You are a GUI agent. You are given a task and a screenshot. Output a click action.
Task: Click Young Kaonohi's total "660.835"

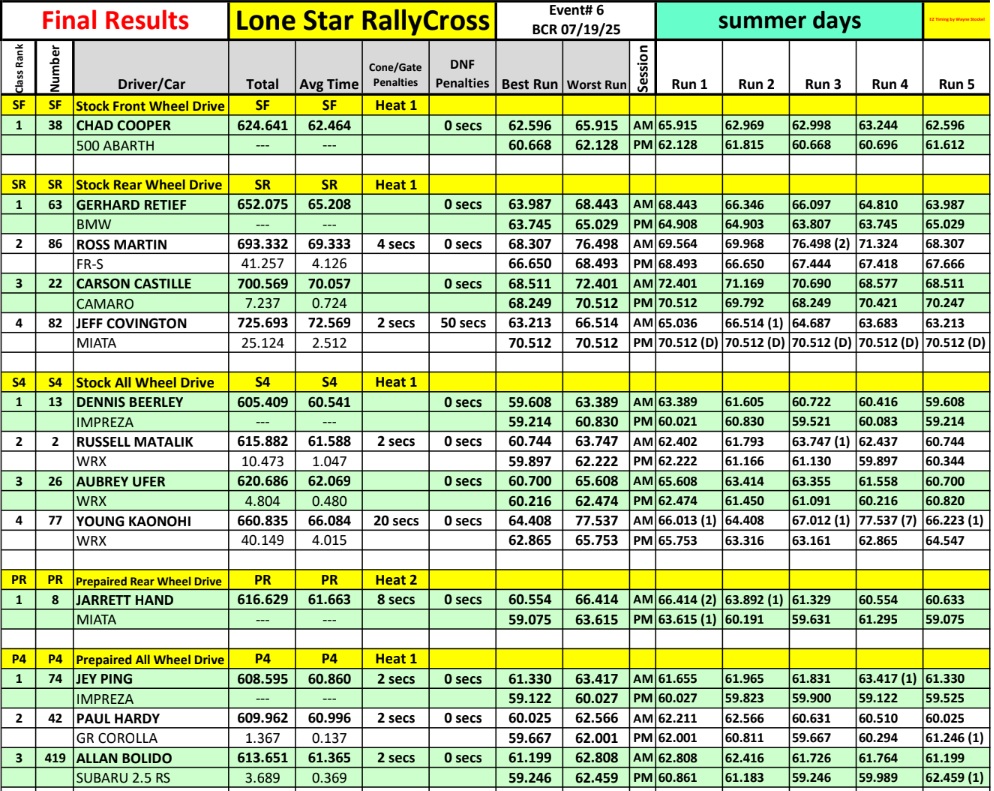pos(262,520)
